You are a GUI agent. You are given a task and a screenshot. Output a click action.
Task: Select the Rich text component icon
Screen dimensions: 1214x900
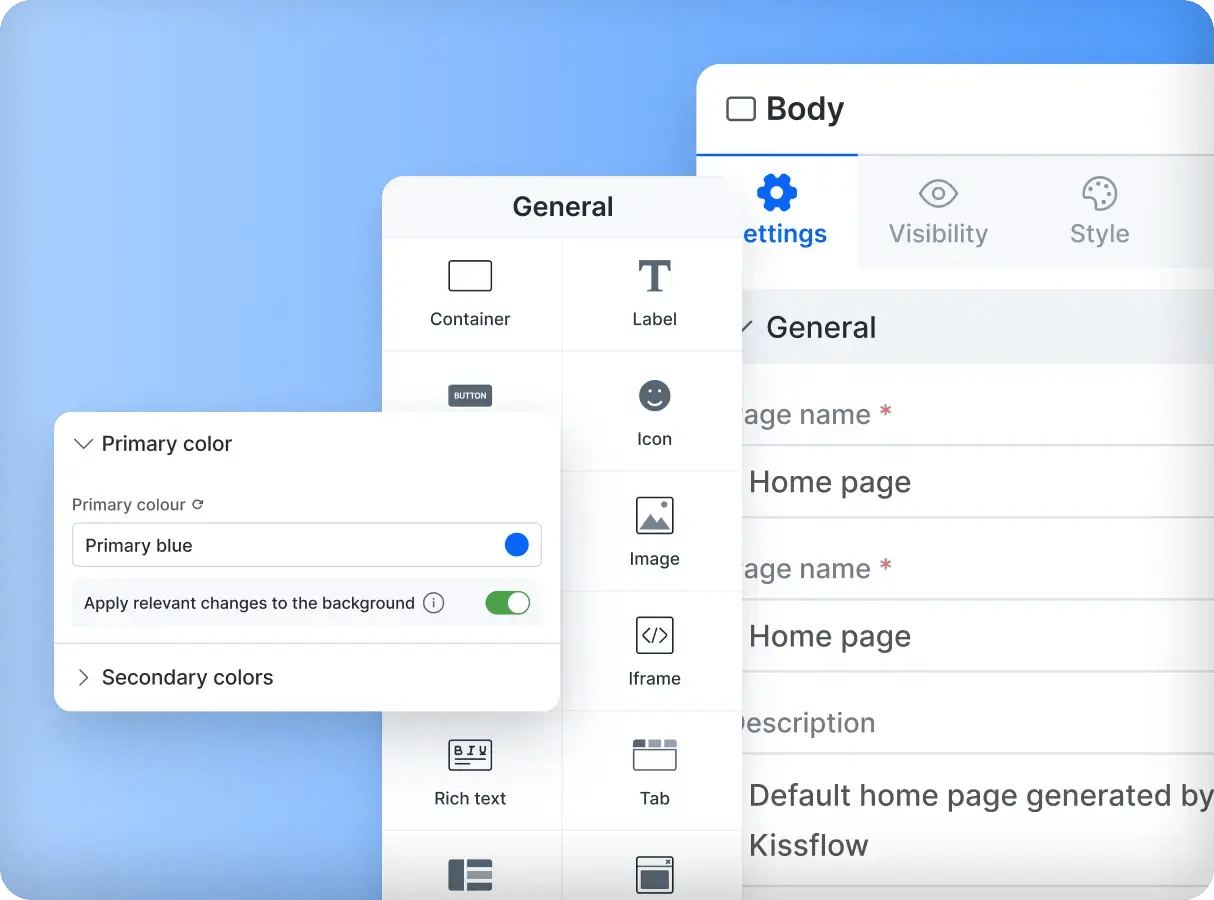coord(470,755)
